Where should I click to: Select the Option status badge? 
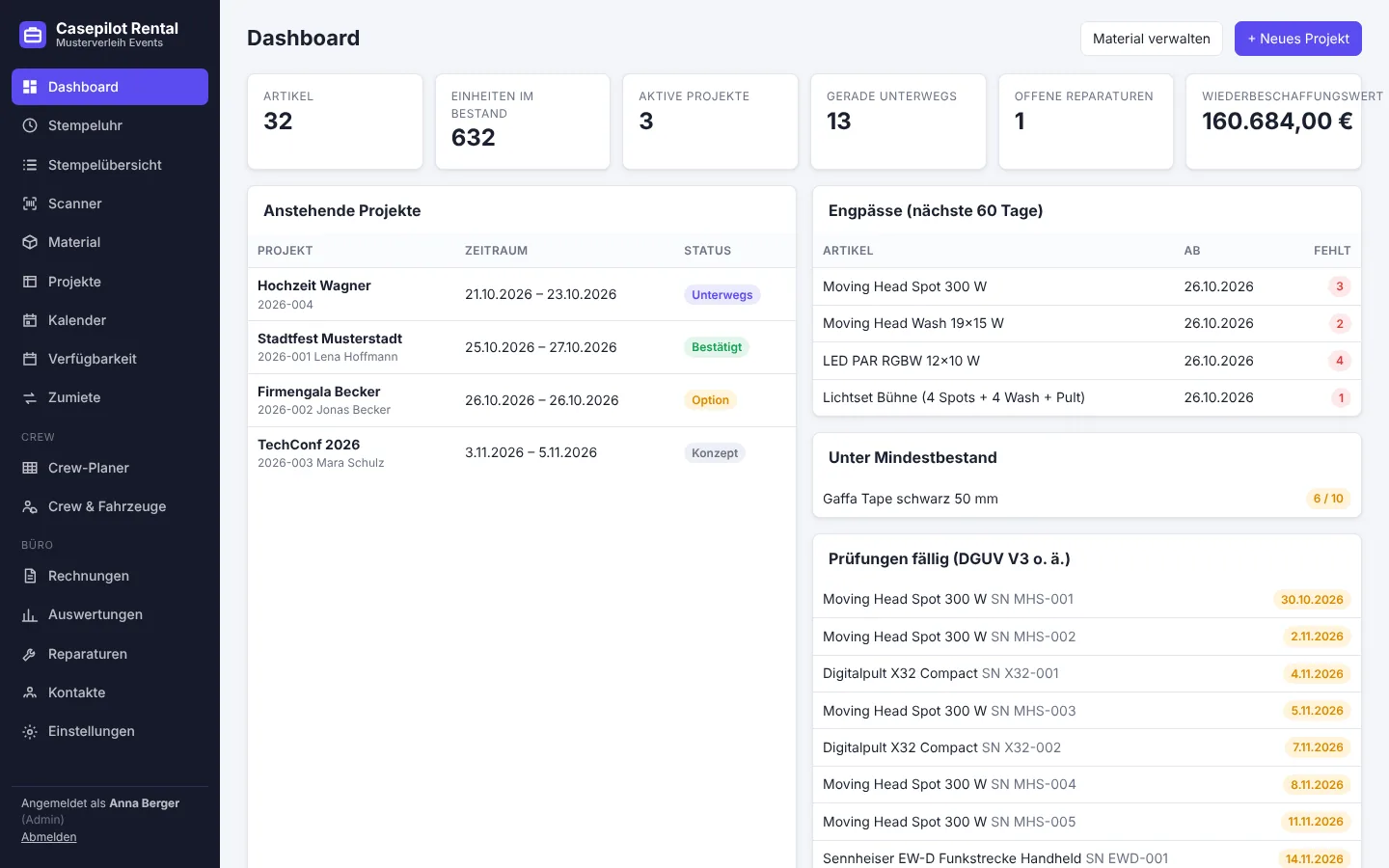click(x=710, y=400)
